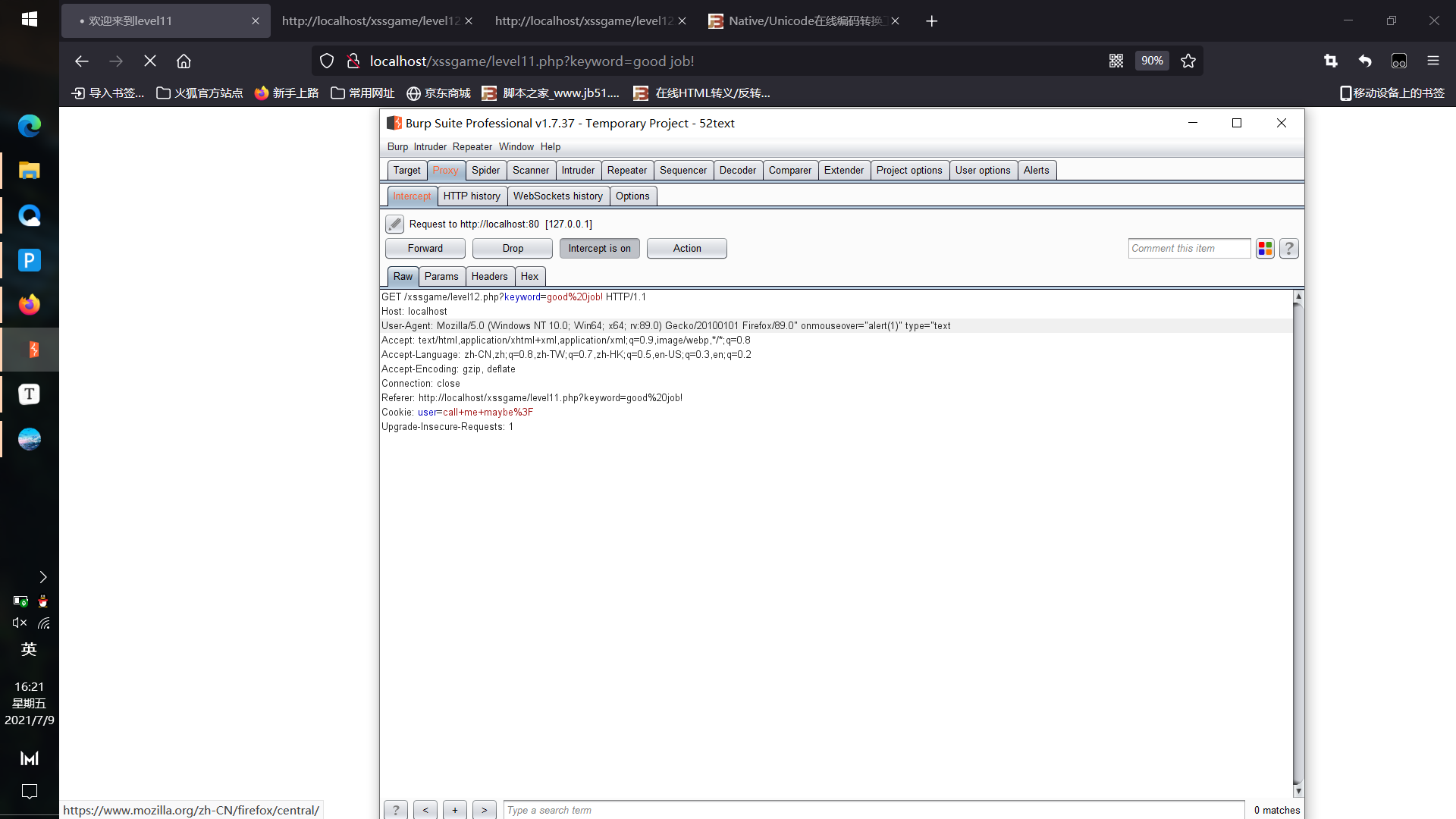The image size is (1456, 819).
Task: Click the screenshot crop tool icon
Action: [1331, 61]
